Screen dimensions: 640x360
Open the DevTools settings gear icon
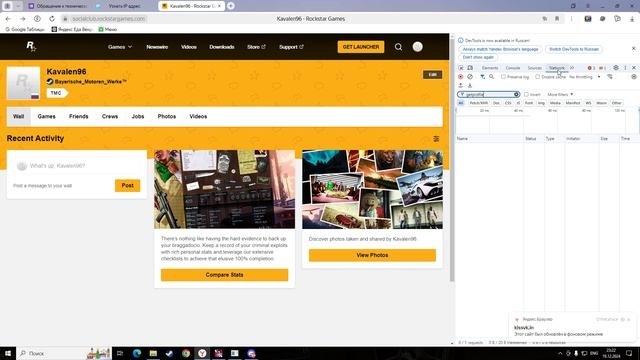click(616, 68)
